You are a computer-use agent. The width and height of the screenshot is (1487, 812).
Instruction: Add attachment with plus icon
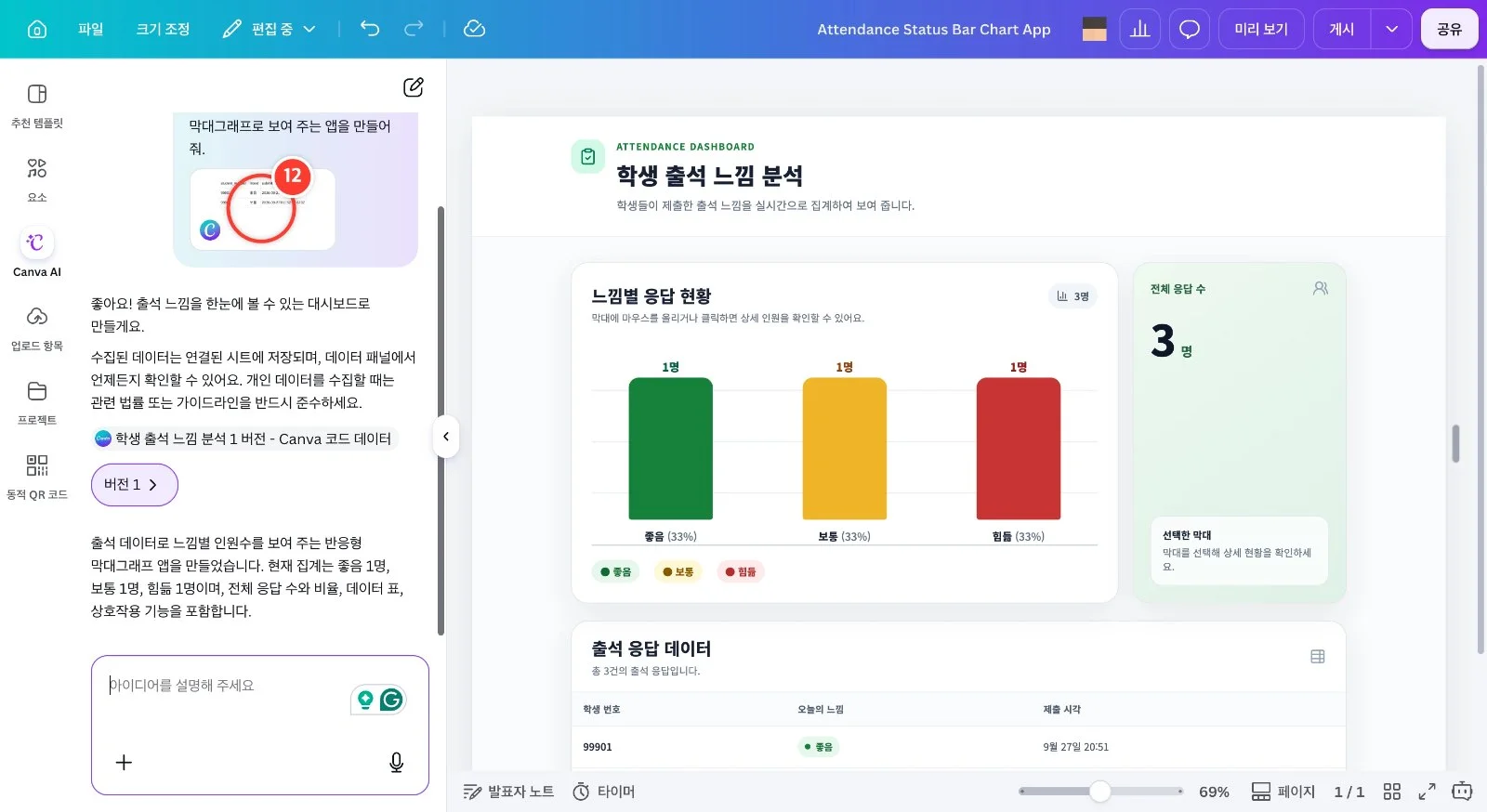pos(124,763)
